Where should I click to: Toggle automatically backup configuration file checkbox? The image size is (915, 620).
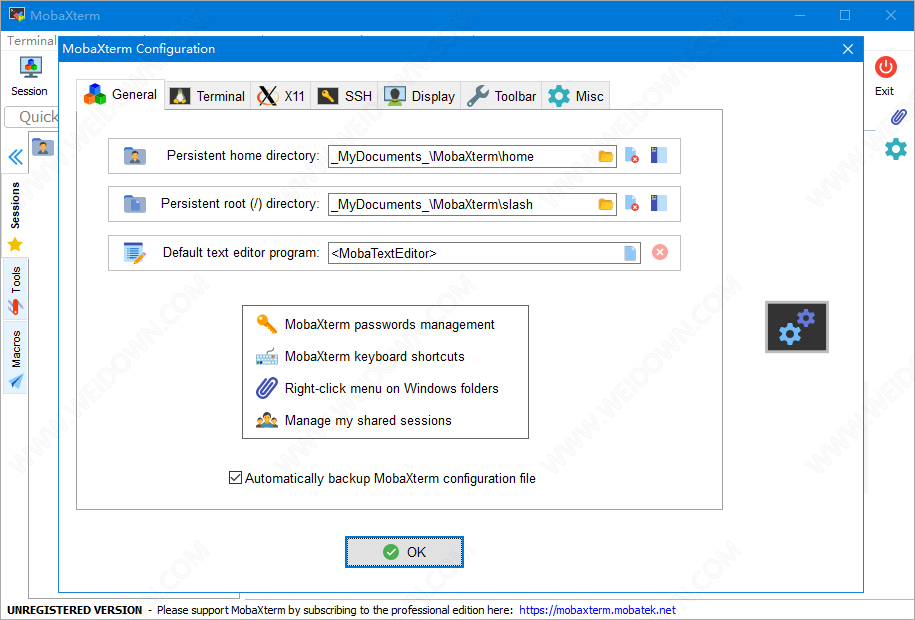pos(236,478)
